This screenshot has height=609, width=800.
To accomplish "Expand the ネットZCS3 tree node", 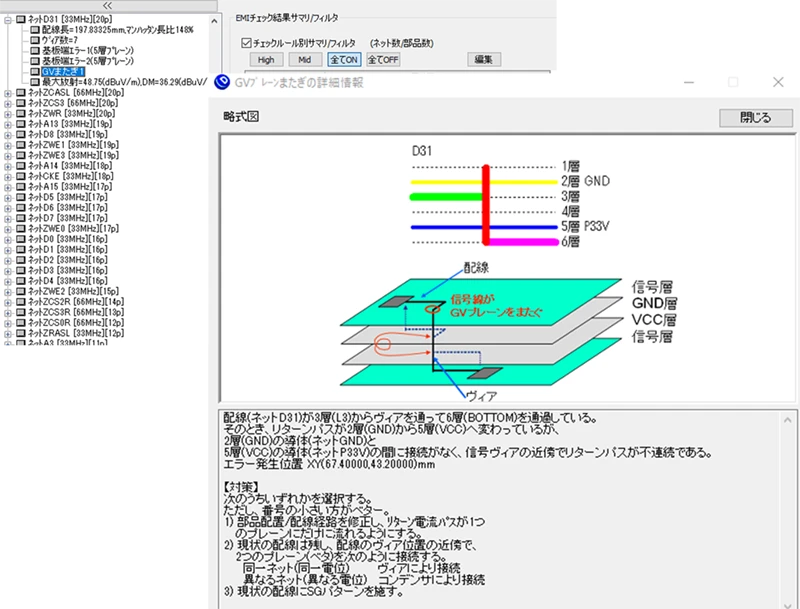I will click(8, 103).
